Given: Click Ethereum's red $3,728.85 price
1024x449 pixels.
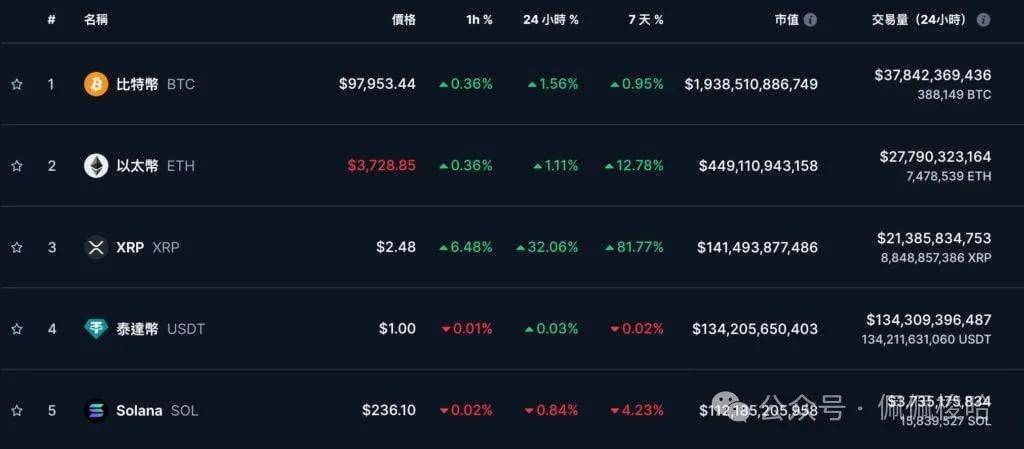Looking at the screenshot, I should click(x=381, y=166).
